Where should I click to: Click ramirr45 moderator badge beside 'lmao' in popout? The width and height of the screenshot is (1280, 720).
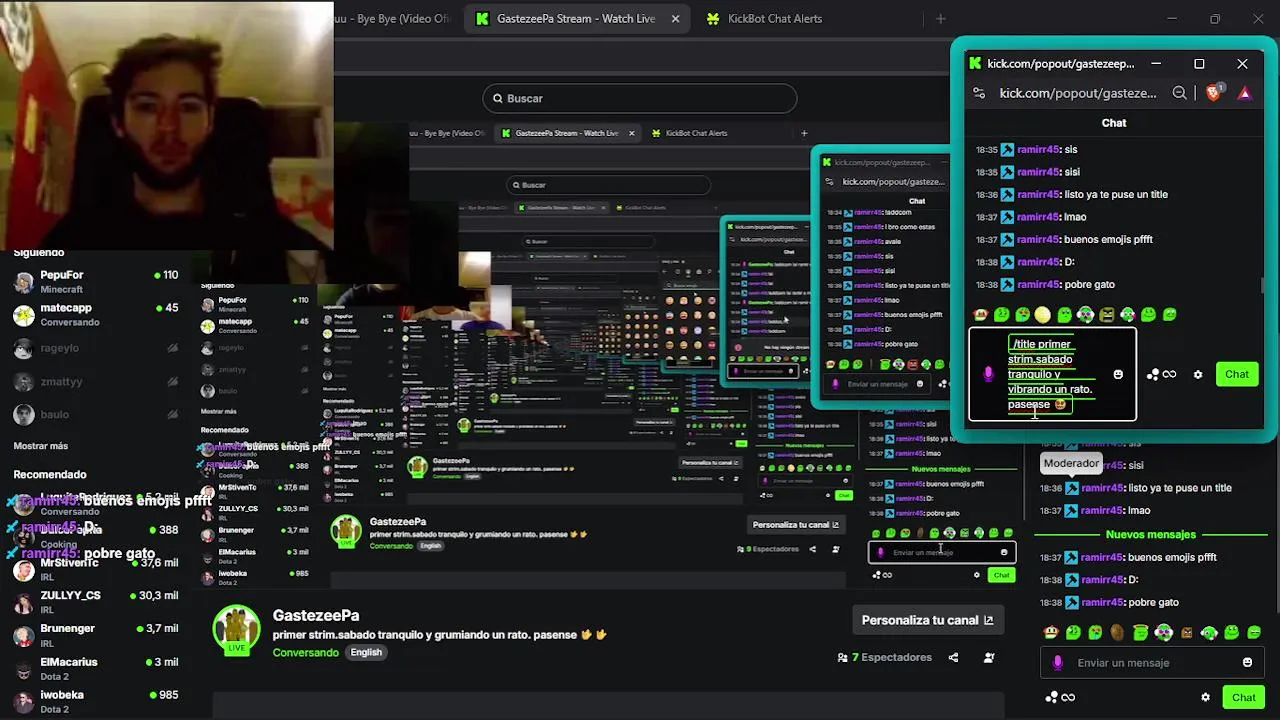tap(1007, 217)
